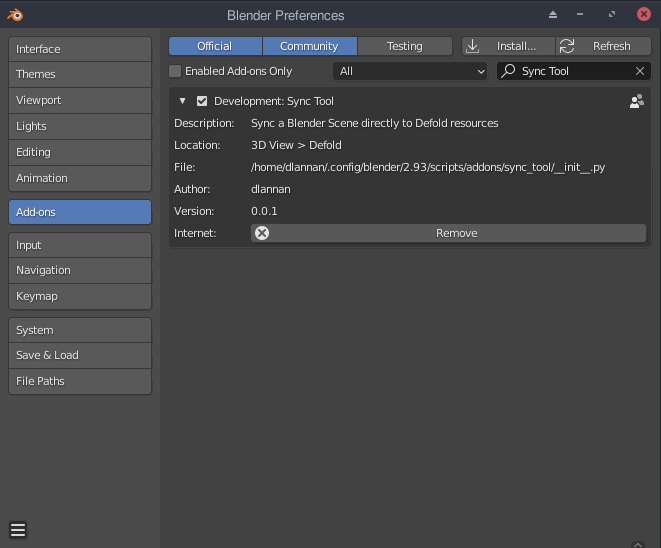Screen dimensions: 661x548
Task: Remove the Sync Tool add-on
Action: (449, 233)
